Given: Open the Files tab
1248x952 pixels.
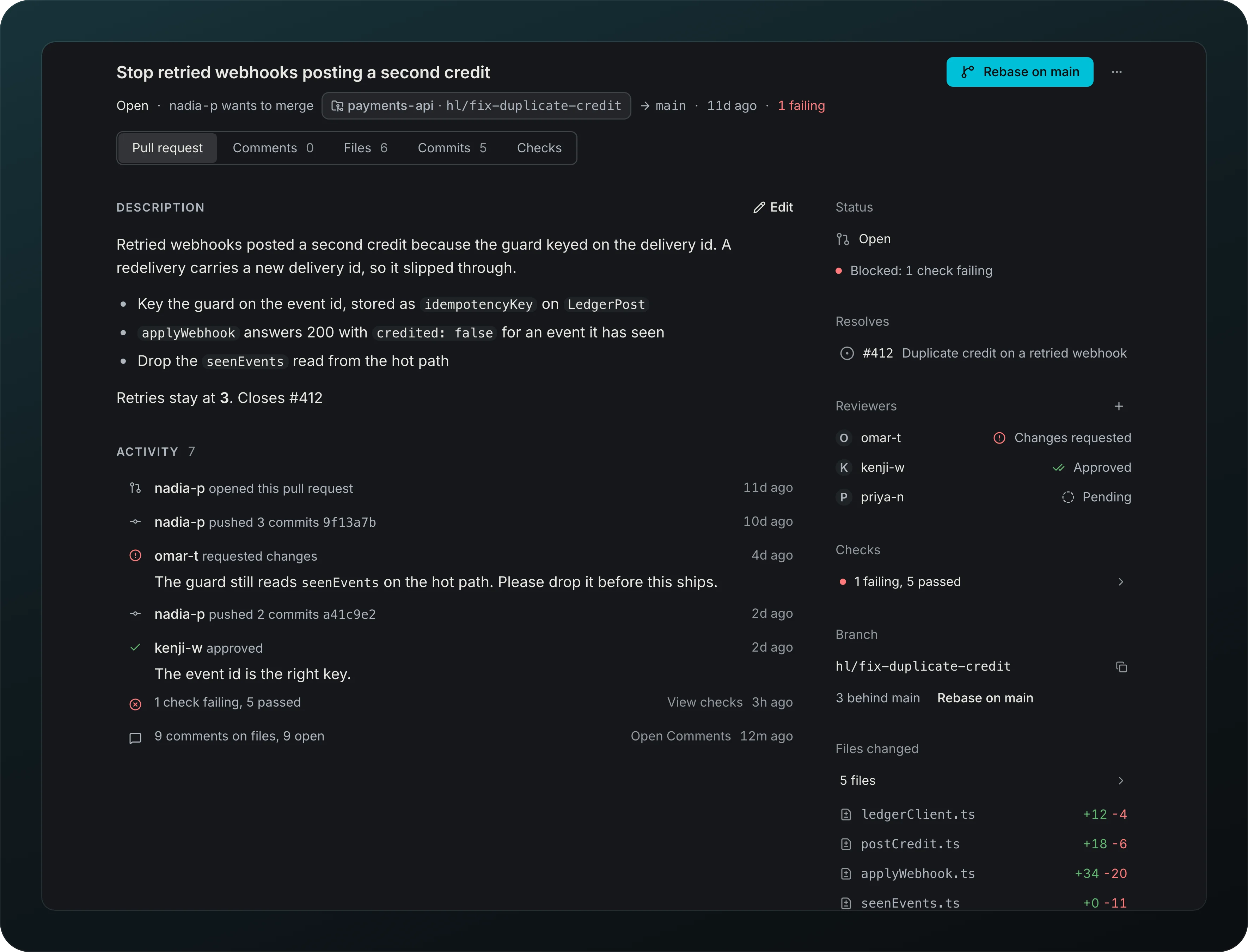Looking at the screenshot, I should [365, 148].
